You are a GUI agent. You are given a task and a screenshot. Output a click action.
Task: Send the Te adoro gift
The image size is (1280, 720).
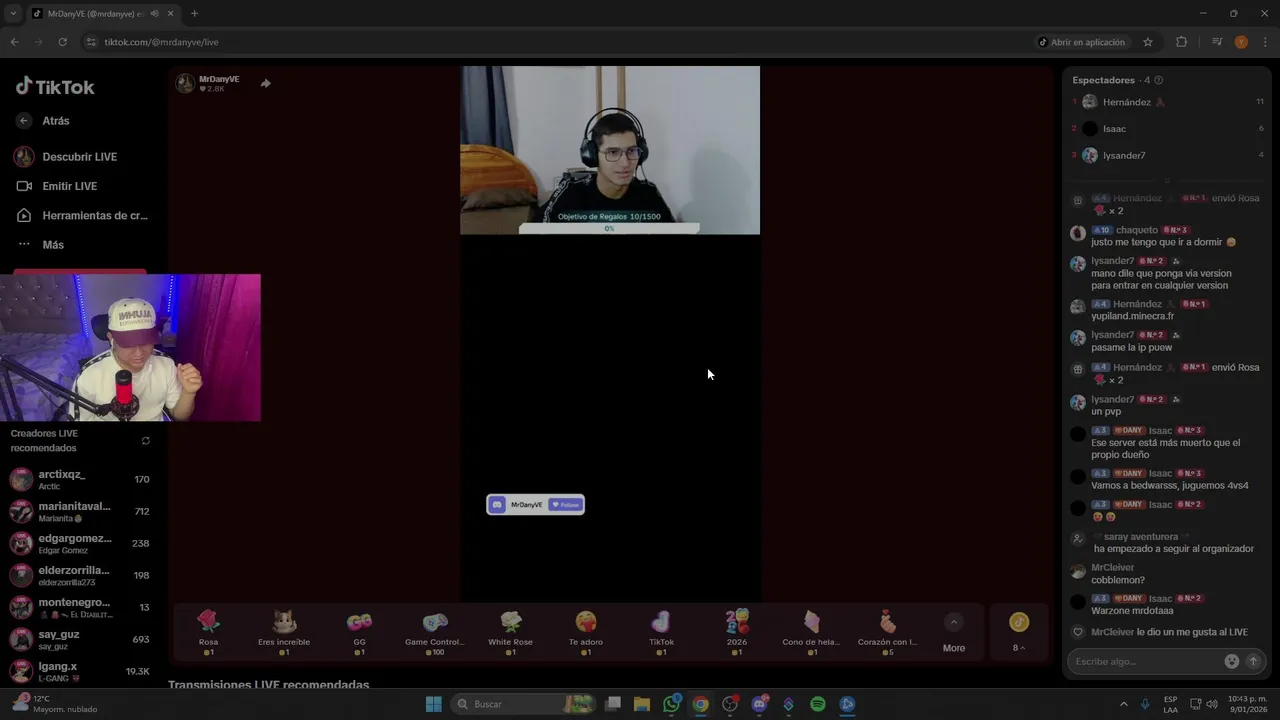click(x=586, y=633)
